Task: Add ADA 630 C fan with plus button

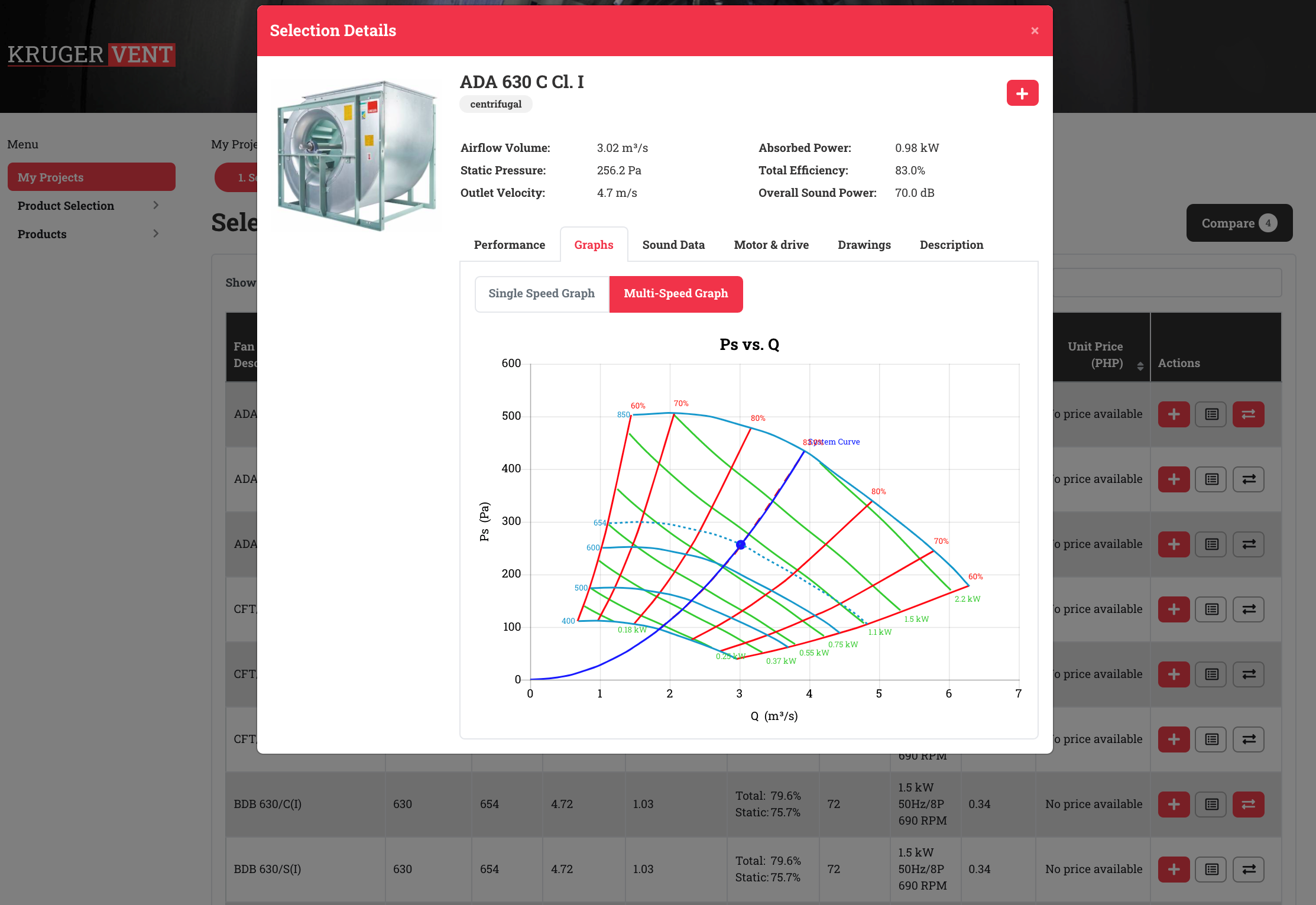Action: (1022, 93)
